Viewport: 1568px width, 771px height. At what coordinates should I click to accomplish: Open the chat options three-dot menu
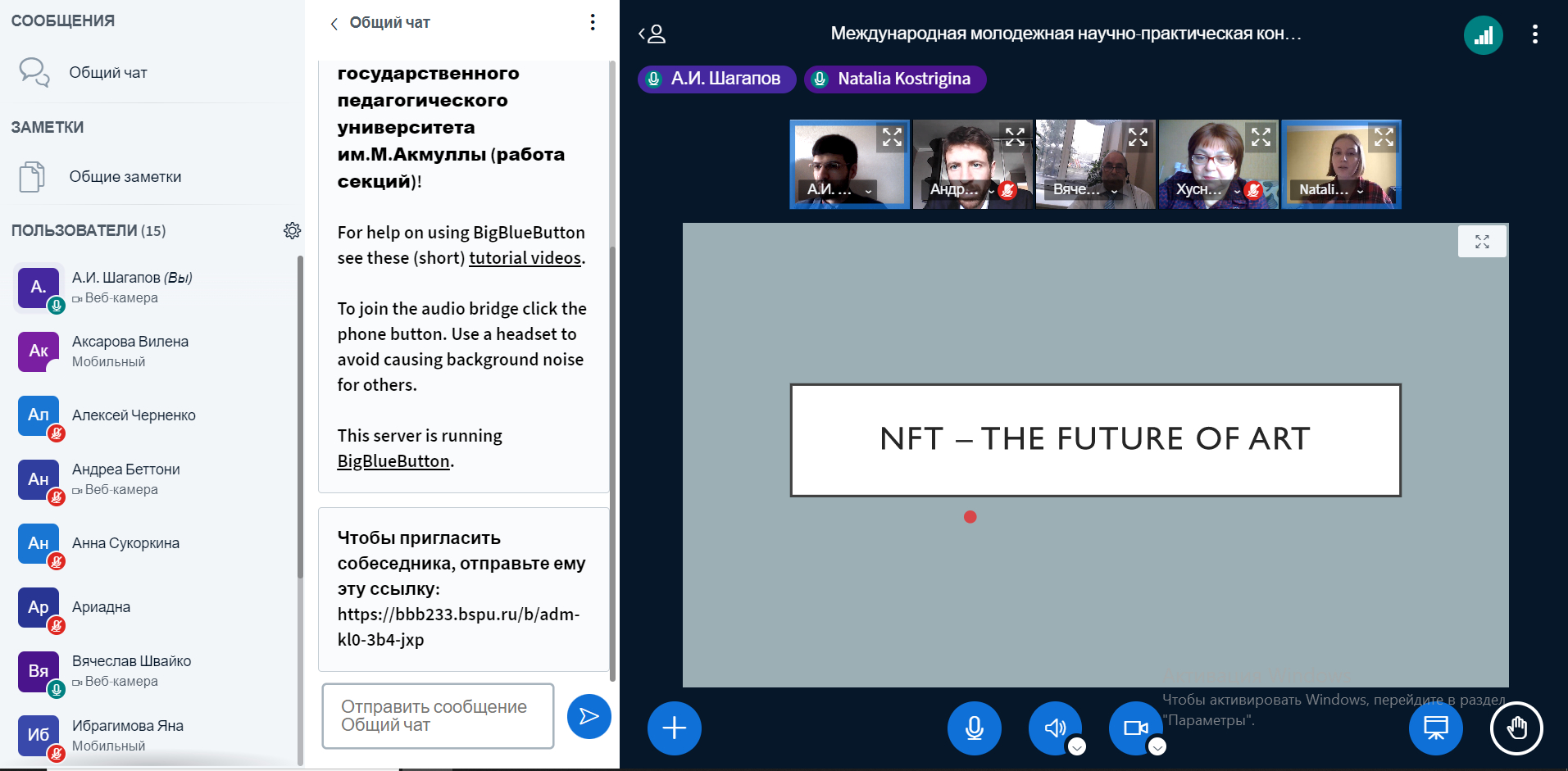point(592,22)
